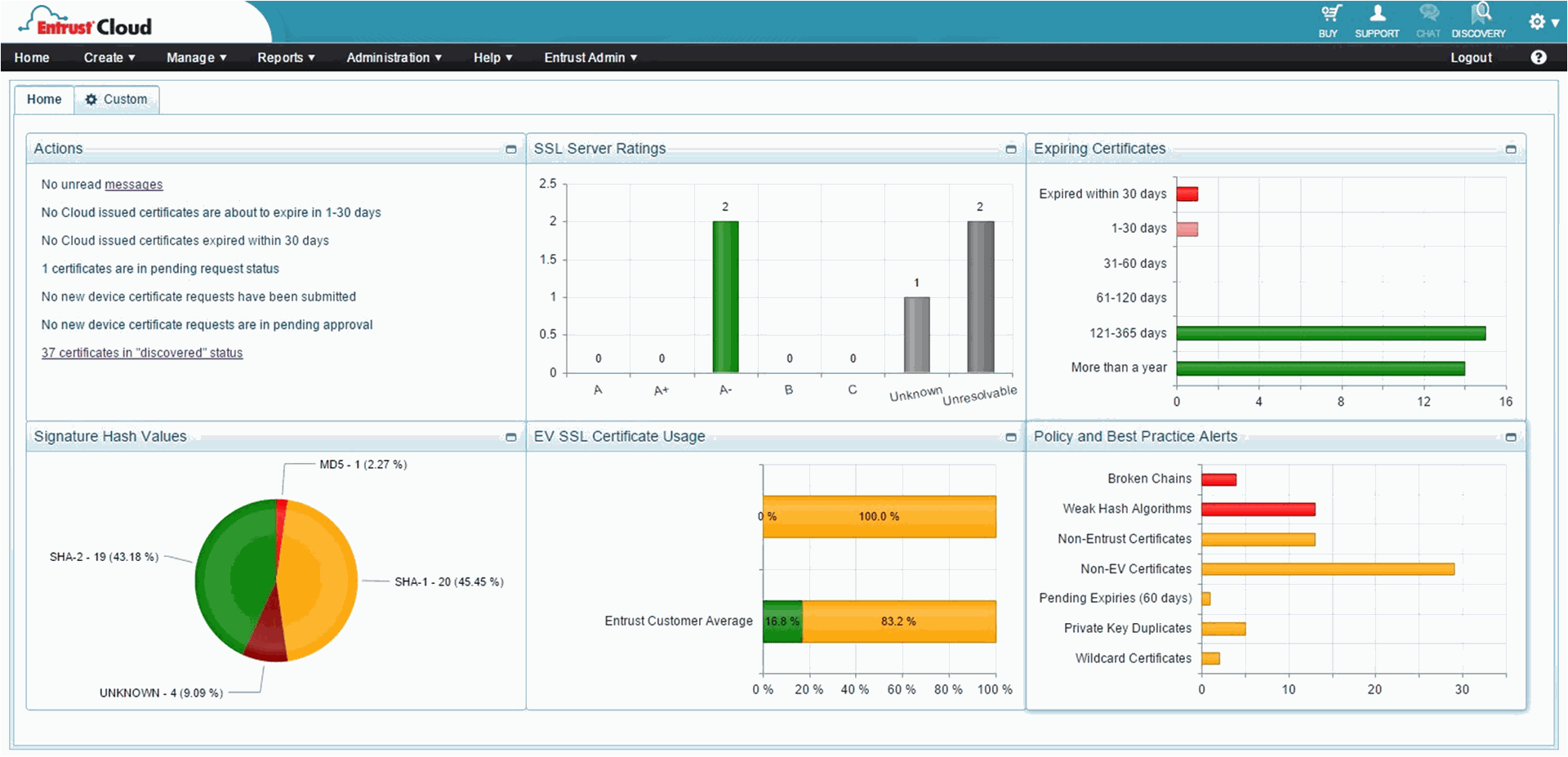
Task: Open the Manage dropdown menu
Action: [196, 57]
